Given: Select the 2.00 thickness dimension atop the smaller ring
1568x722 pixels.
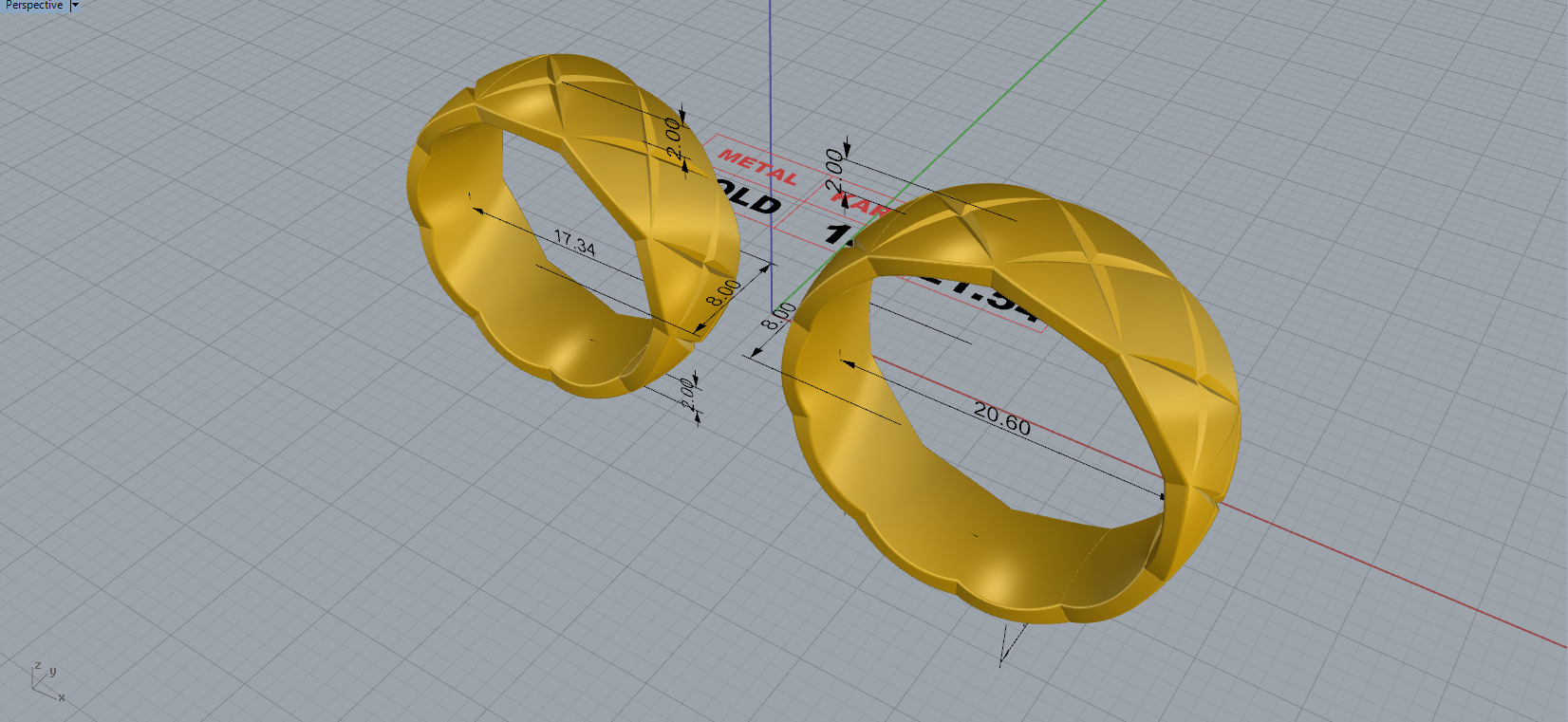Looking at the screenshot, I should point(673,139).
